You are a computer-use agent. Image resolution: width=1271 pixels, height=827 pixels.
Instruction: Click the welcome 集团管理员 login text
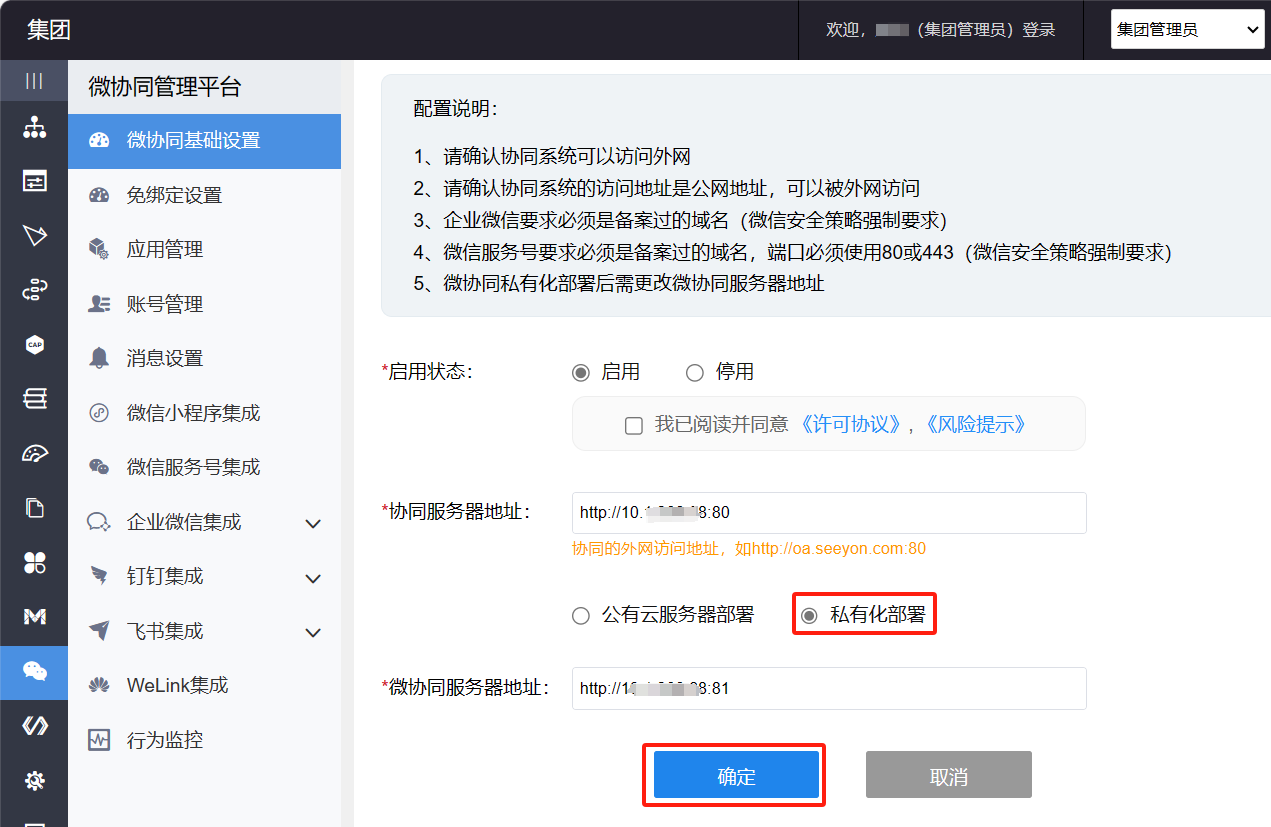tap(941, 30)
